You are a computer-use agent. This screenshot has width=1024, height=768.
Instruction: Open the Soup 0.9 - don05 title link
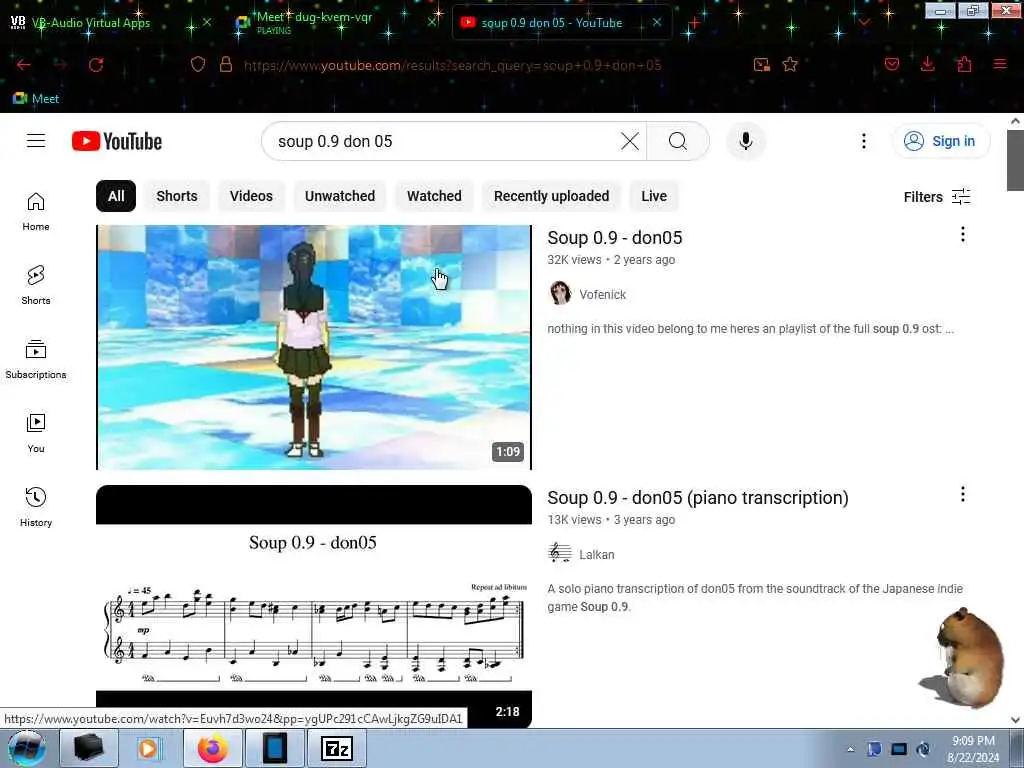(x=615, y=238)
